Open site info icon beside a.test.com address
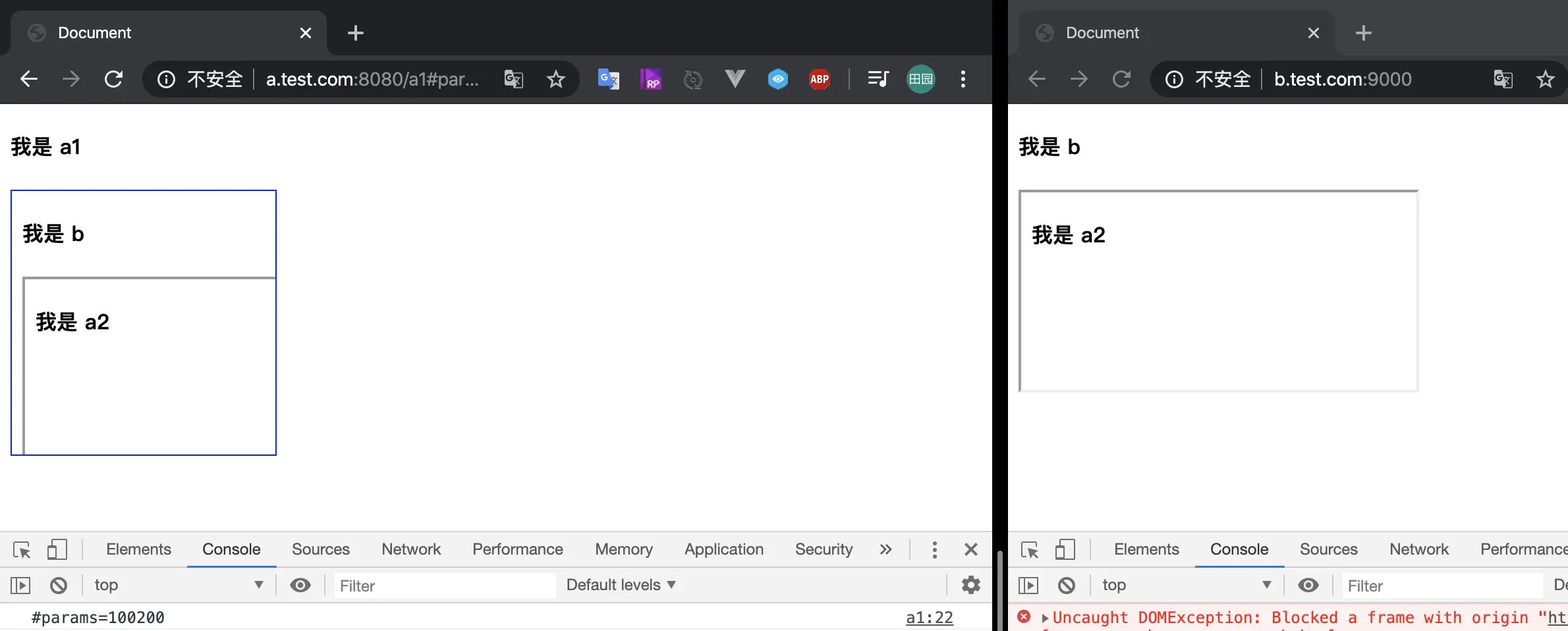The image size is (1568, 631). (166, 80)
